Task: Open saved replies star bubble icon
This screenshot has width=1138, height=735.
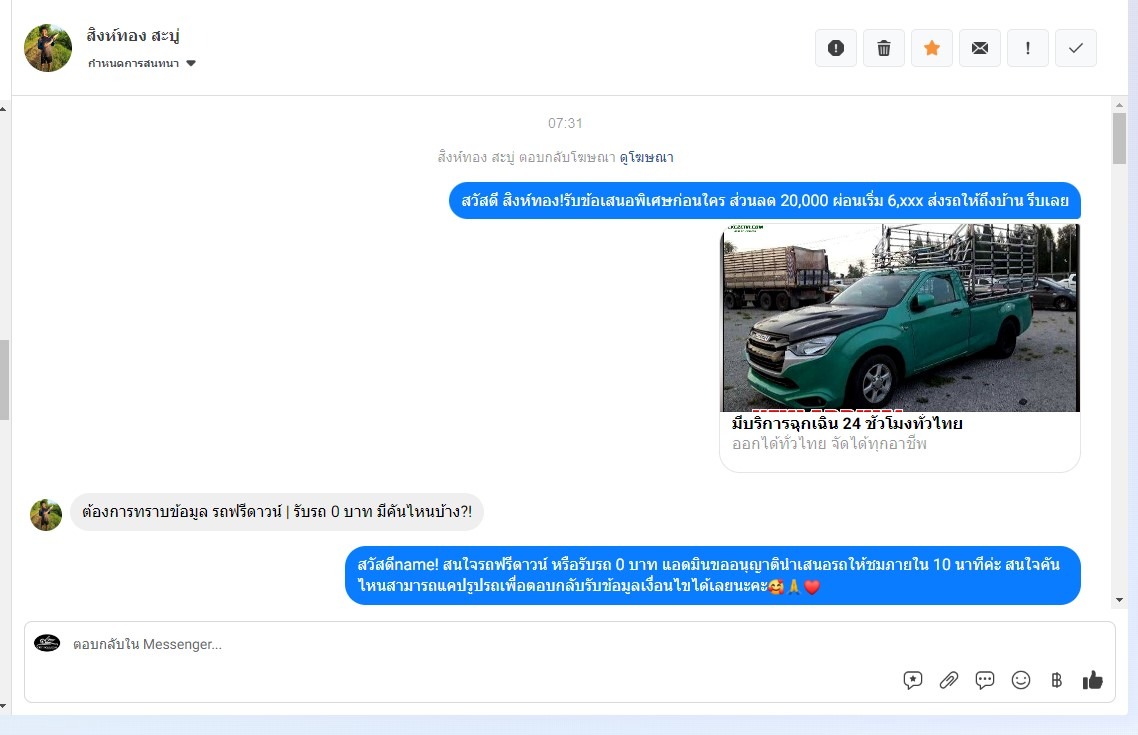Action: point(912,680)
